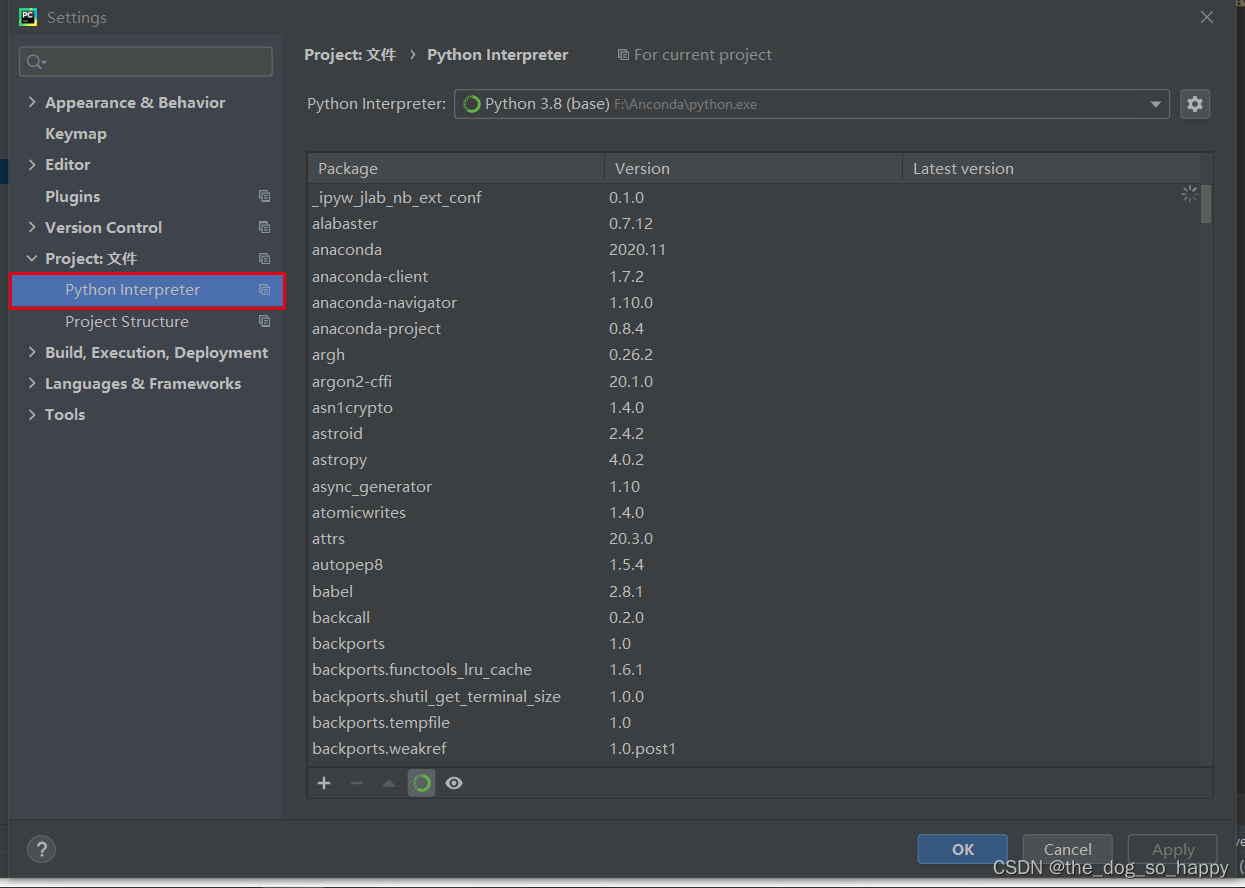Image resolution: width=1245 pixels, height=888 pixels.
Task: Open the Python Interpreter dropdown
Action: (811, 104)
